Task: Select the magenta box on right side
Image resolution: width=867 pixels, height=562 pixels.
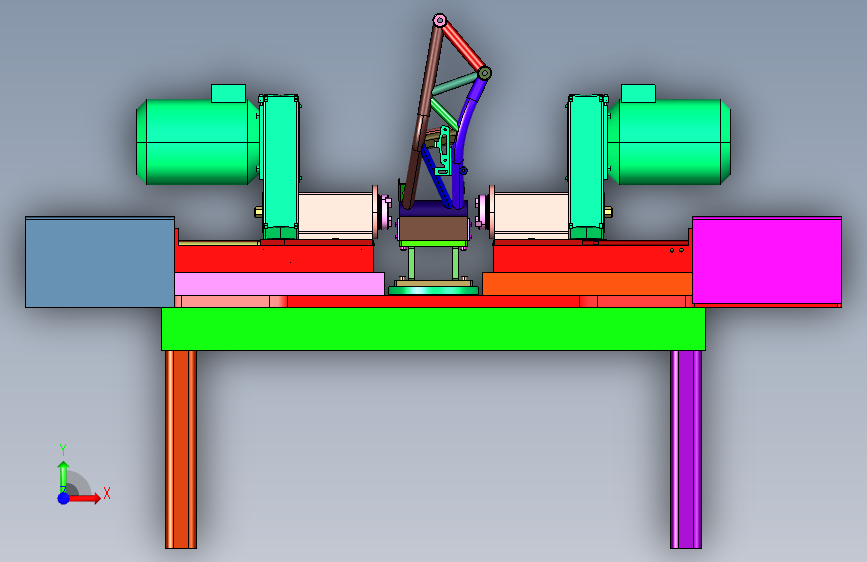Action: click(767, 261)
